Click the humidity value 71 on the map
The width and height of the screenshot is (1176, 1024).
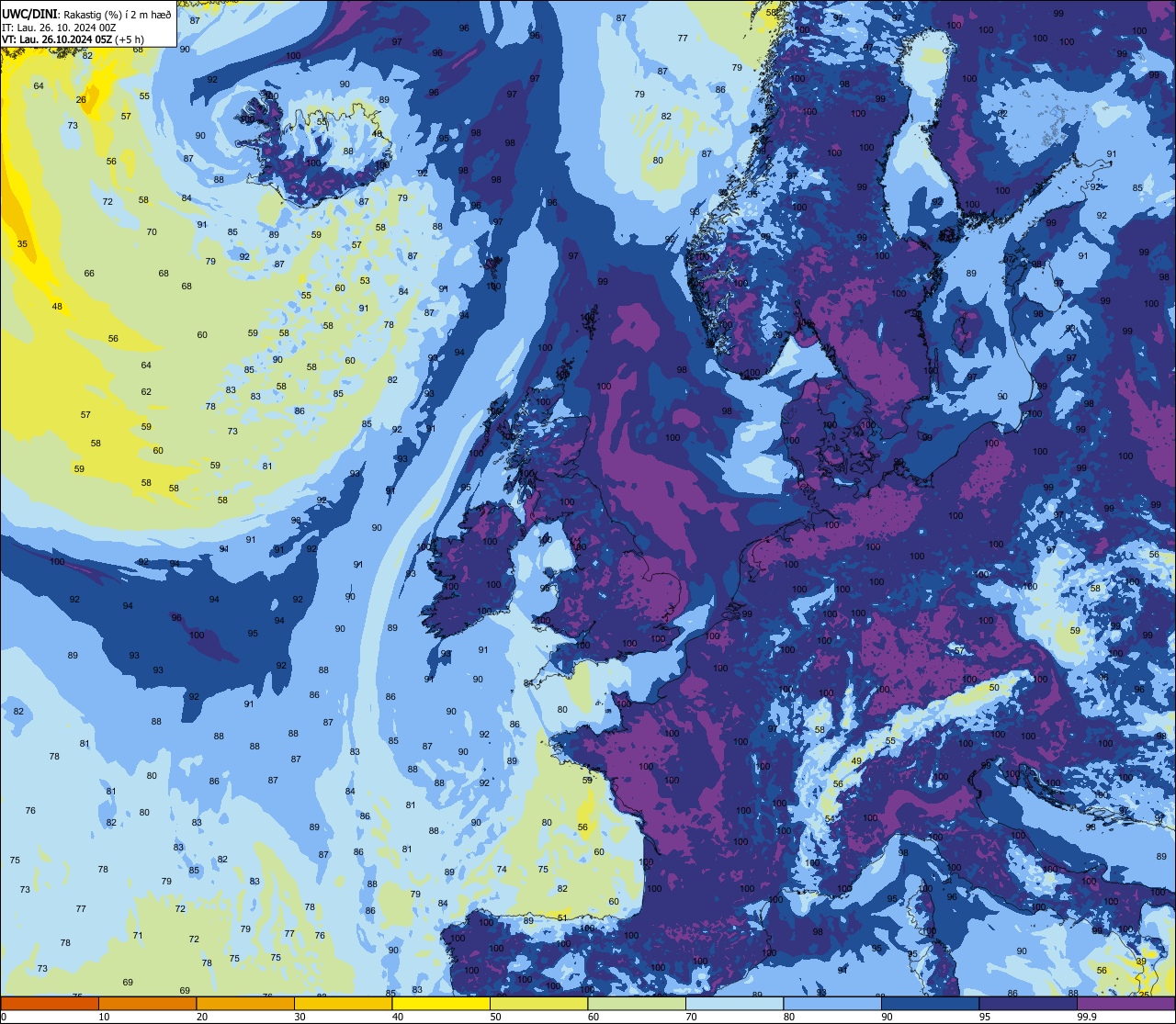coord(138,936)
